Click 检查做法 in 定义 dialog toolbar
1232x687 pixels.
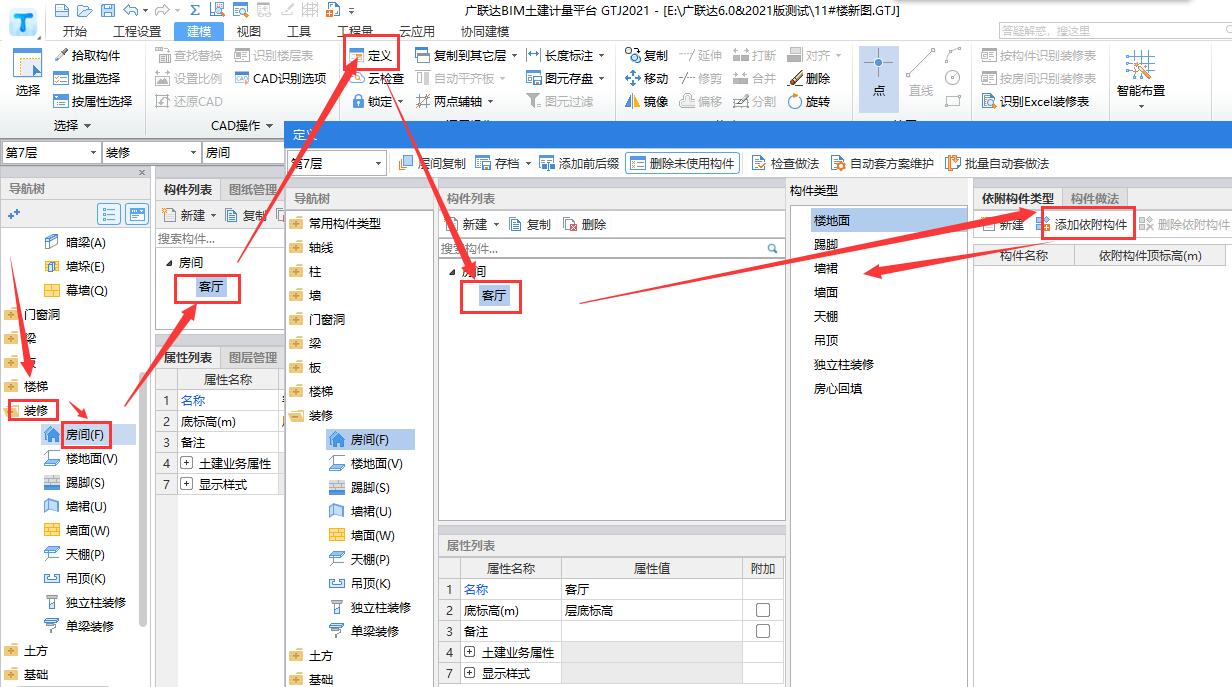pos(785,163)
